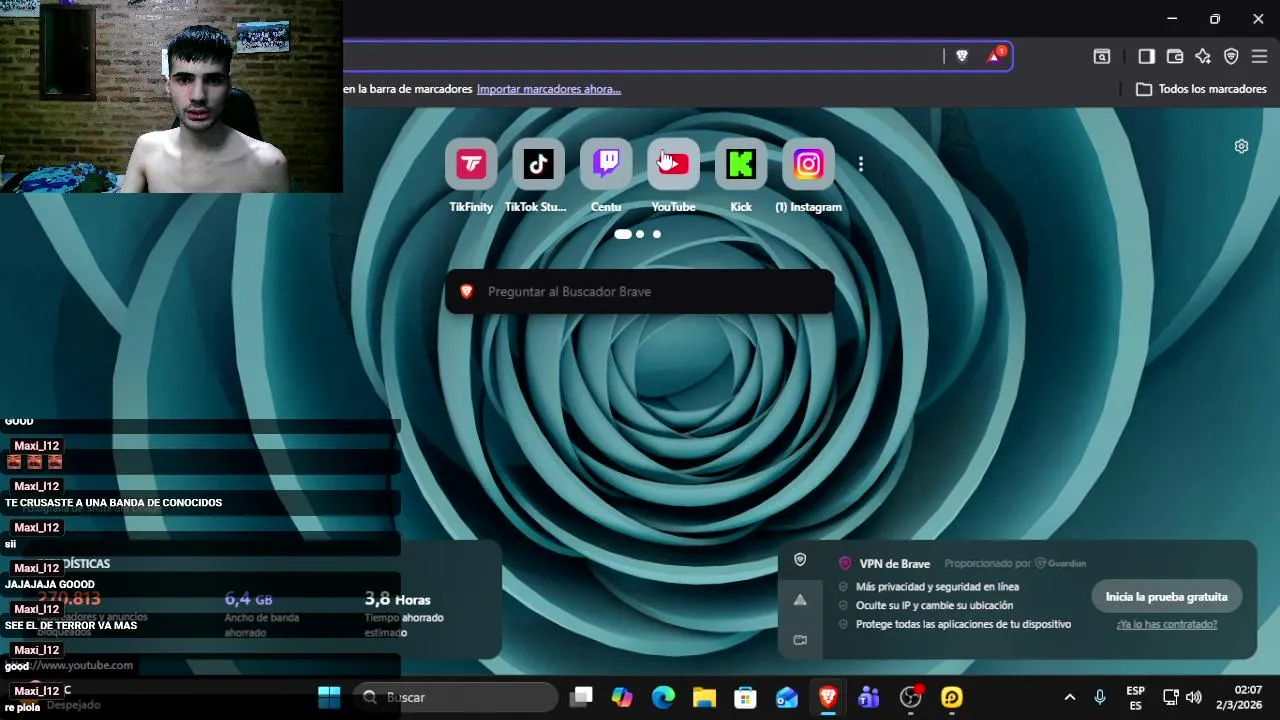Screen dimensions: 1280x720
Task: Click Importar marcadores ahora link
Action: tap(549, 89)
